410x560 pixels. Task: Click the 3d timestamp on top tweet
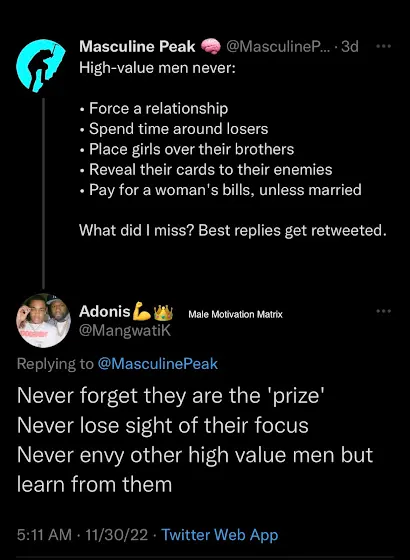tap(350, 46)
